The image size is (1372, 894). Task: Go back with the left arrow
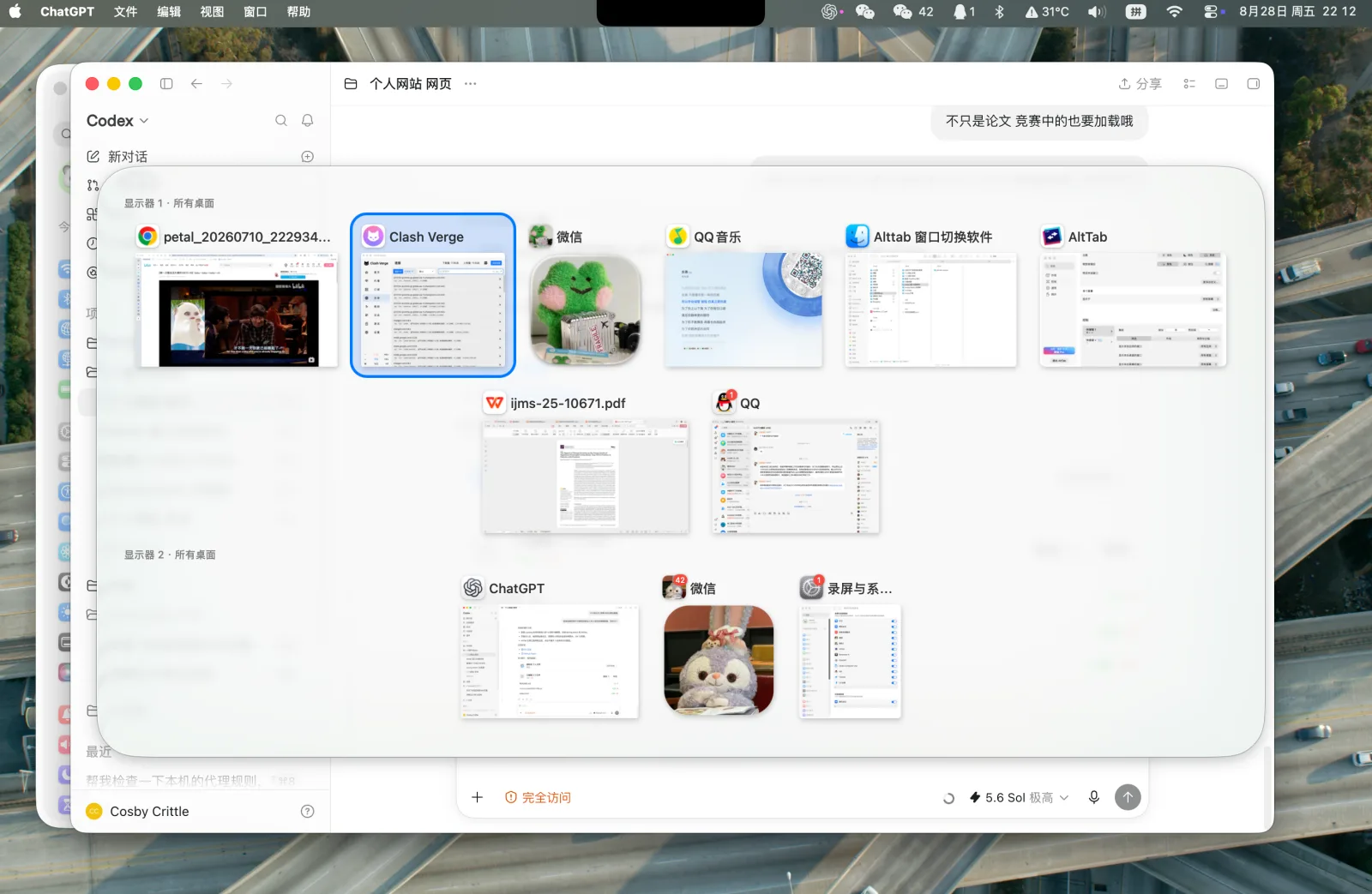pos(196,84)
